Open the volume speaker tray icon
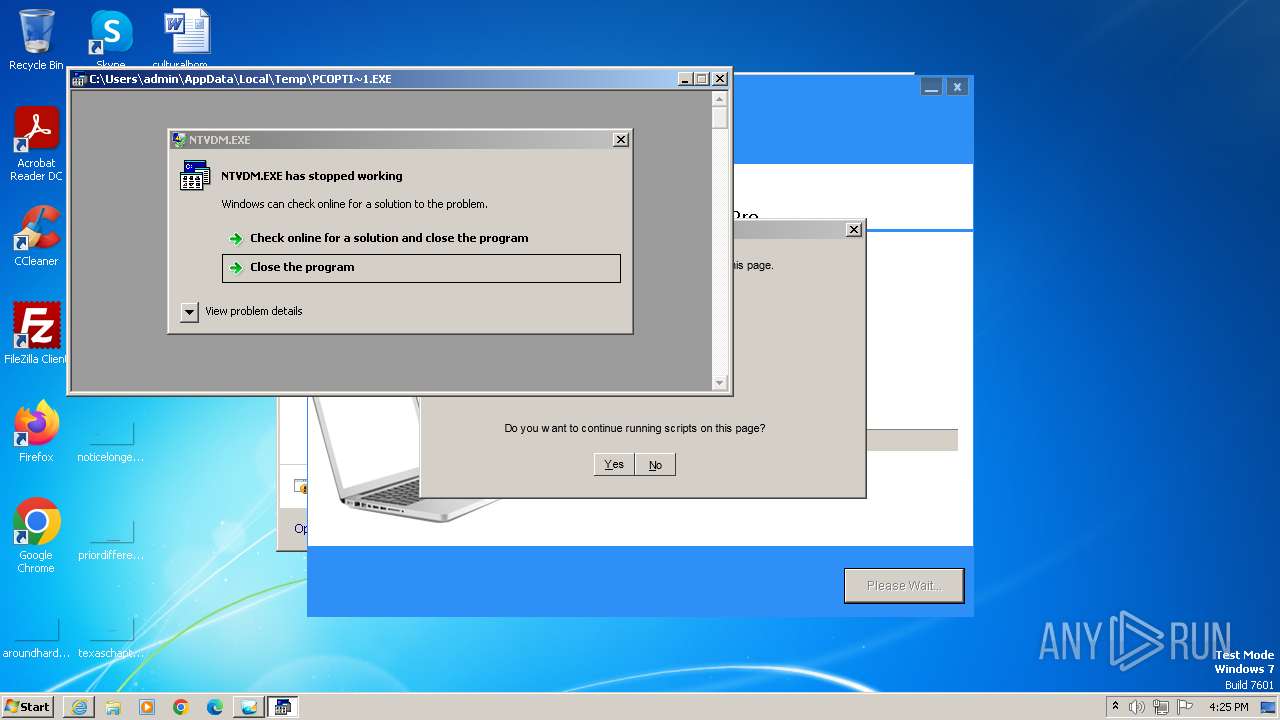This screenshot has width=1280, height=720. click(x=1137, y=707)
